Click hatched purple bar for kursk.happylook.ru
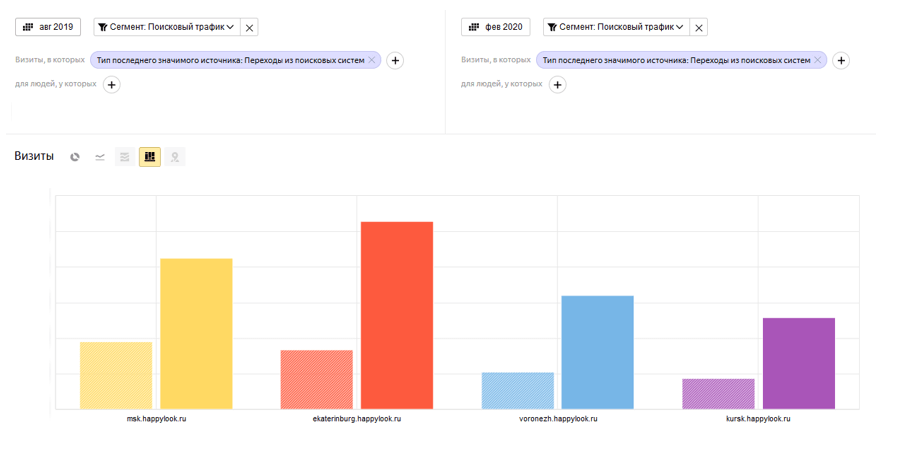 [x=718, y=393]
